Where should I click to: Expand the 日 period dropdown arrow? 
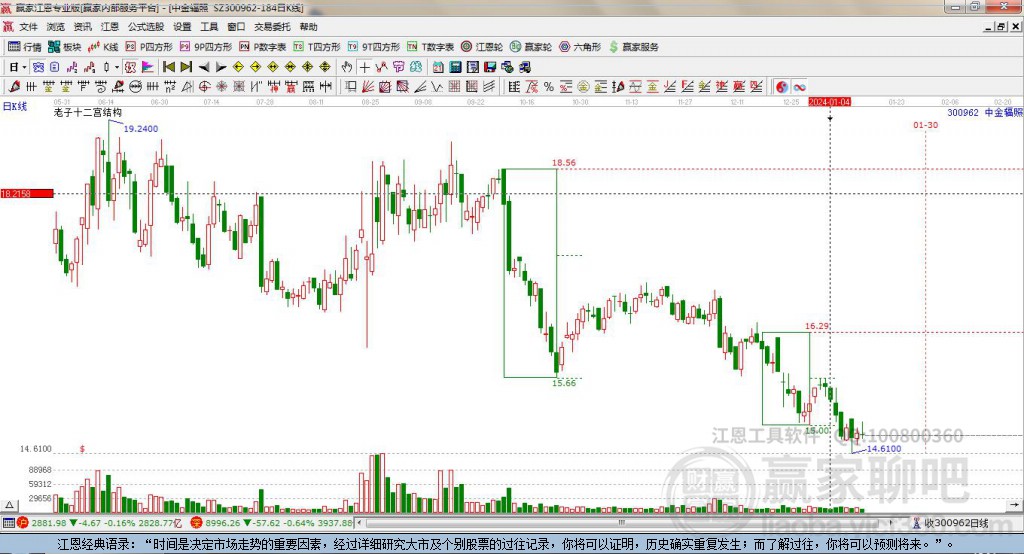[24, 67]
